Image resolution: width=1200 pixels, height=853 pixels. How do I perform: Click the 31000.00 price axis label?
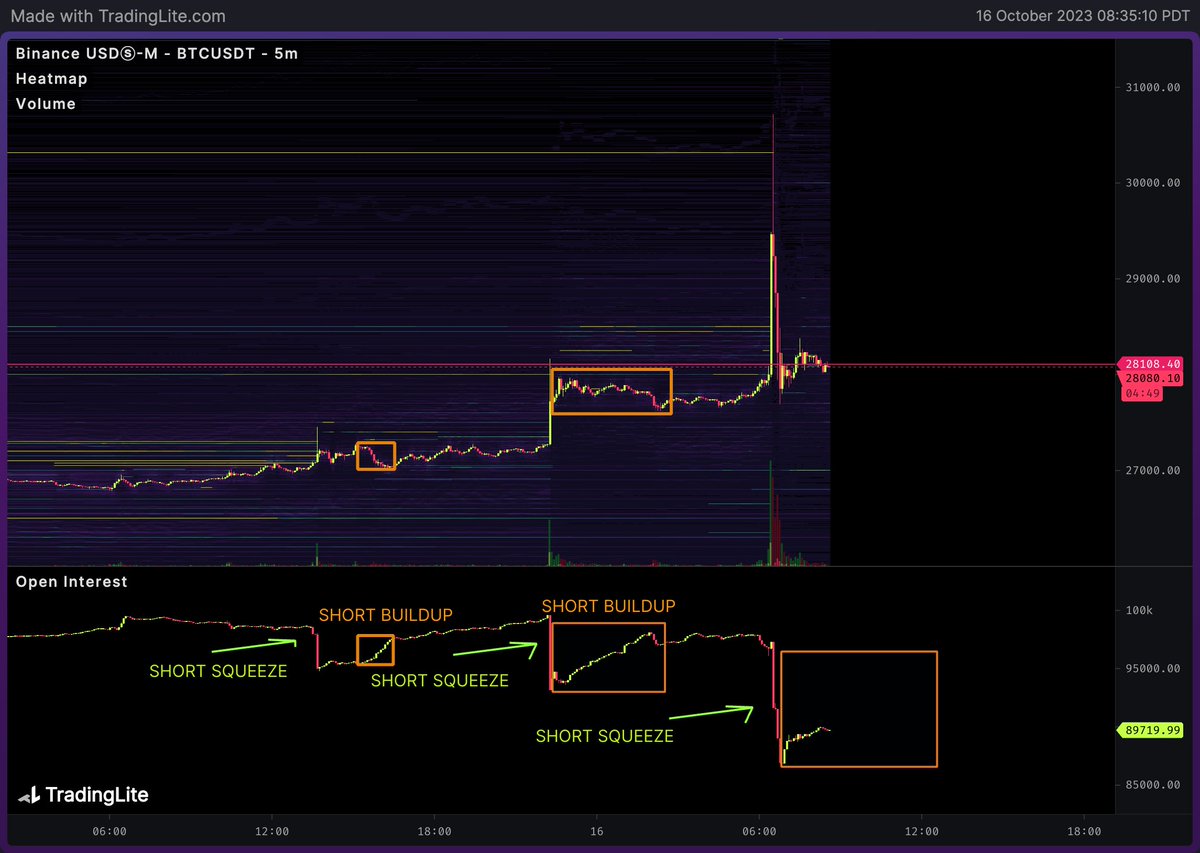1146,88
